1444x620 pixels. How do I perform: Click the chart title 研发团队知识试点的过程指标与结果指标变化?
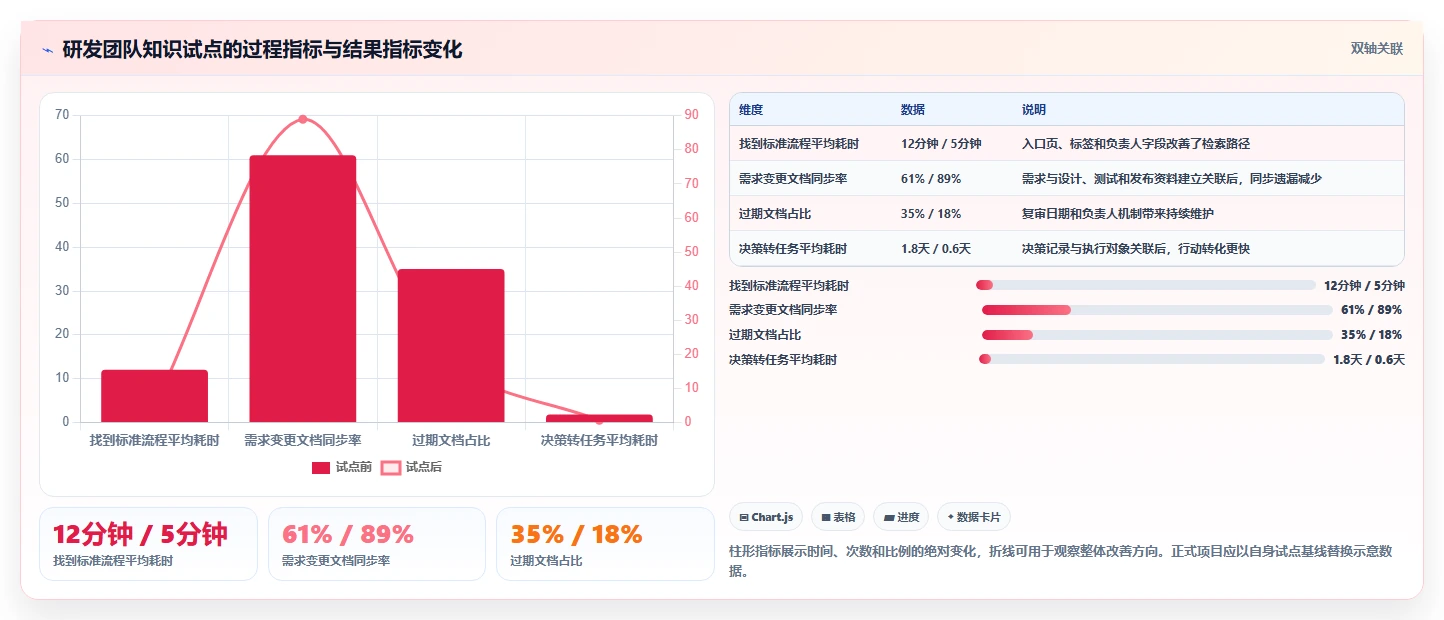(262, 50)
